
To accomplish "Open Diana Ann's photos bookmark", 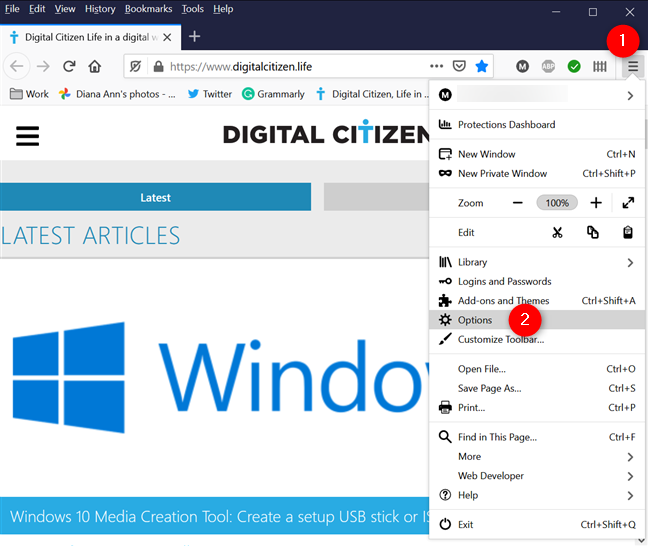I will [x=117, y=94].
